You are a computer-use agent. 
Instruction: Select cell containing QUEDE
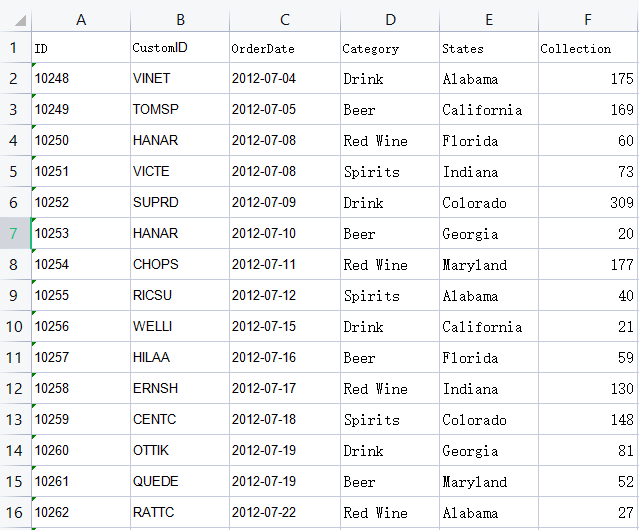click(x=180, y=481)
